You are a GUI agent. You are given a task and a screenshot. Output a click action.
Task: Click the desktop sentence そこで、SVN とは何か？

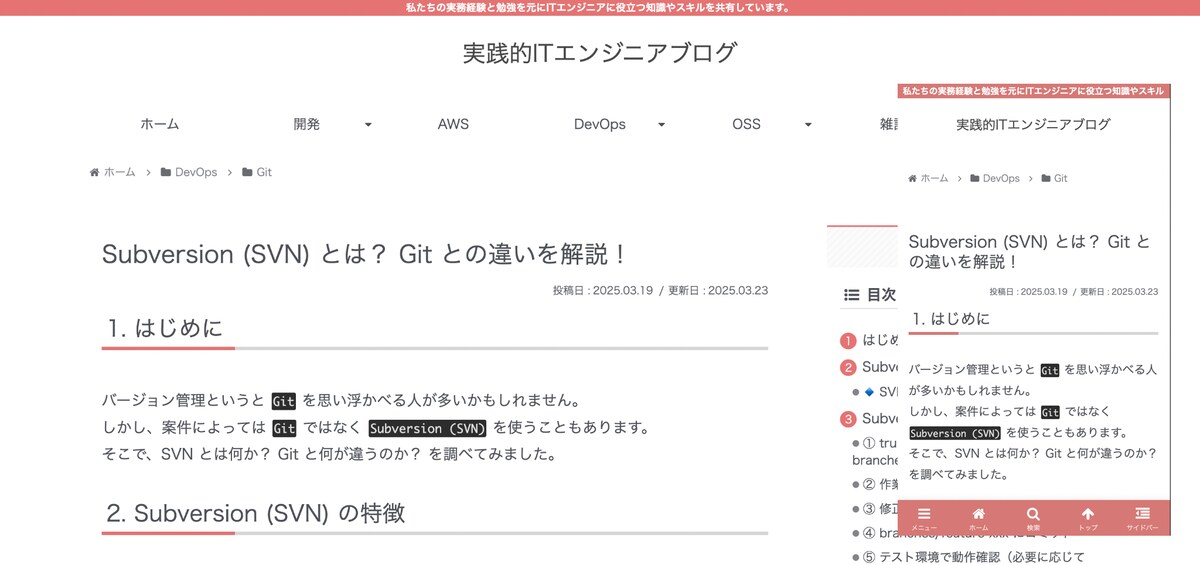329,454
